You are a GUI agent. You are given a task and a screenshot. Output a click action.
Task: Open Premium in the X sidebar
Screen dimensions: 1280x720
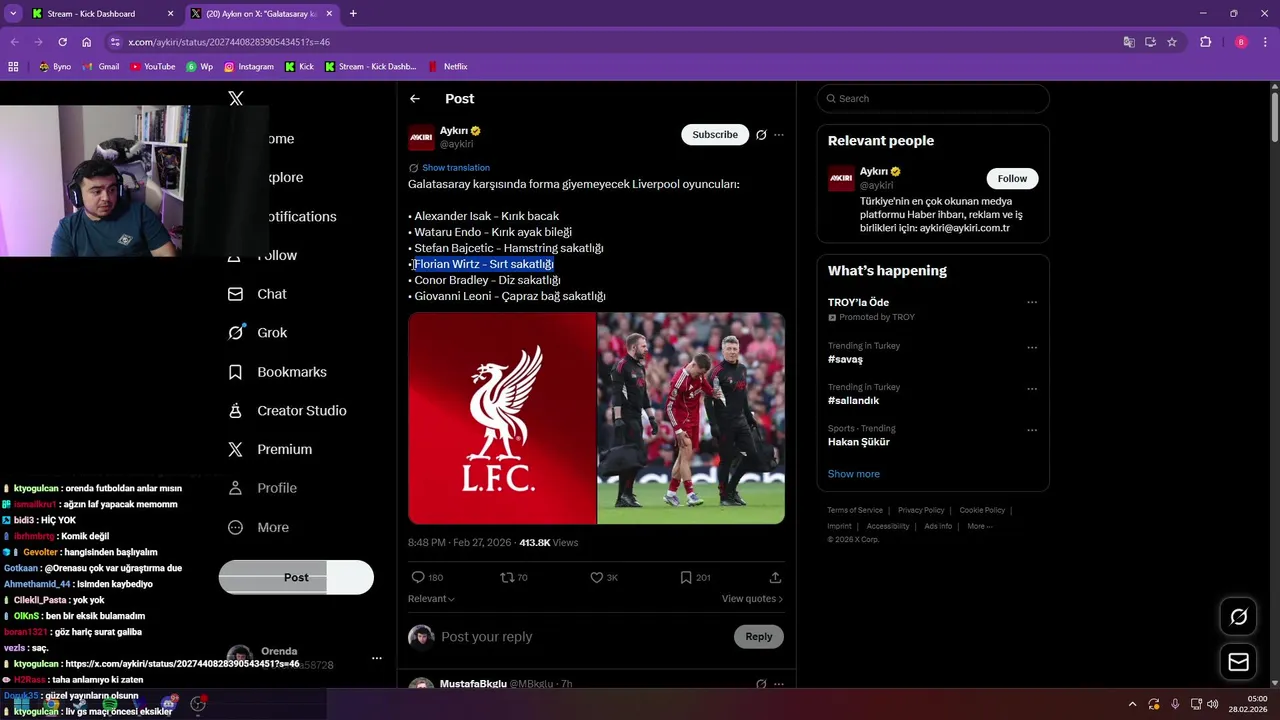(270, 450)
